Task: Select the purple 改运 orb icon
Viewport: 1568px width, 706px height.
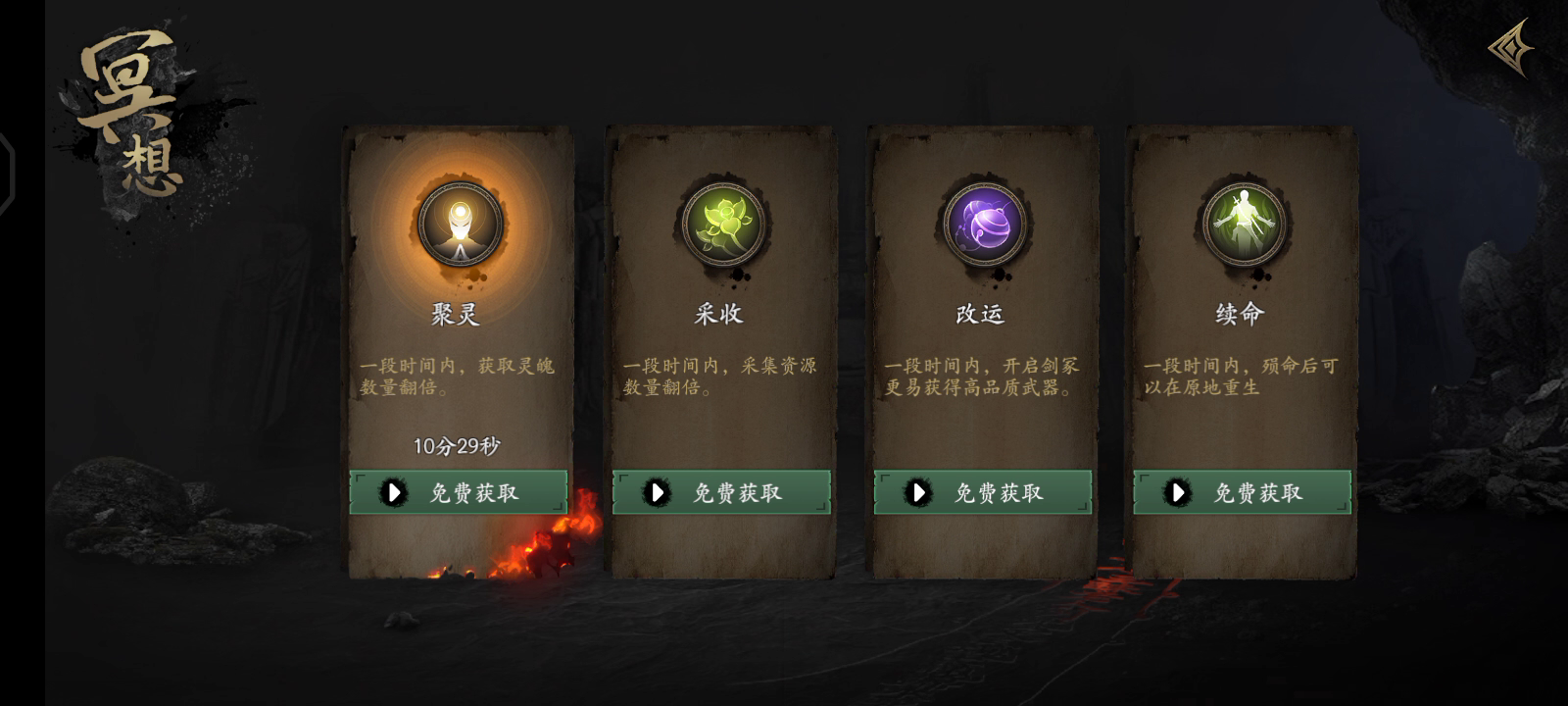Action: point(984,225)
